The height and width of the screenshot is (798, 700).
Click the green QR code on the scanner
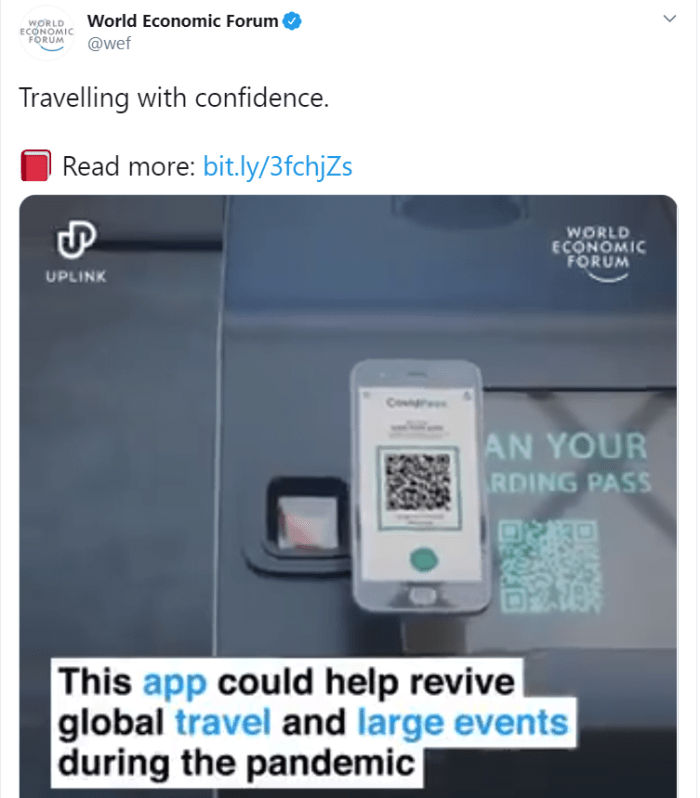tap(550, 565)
